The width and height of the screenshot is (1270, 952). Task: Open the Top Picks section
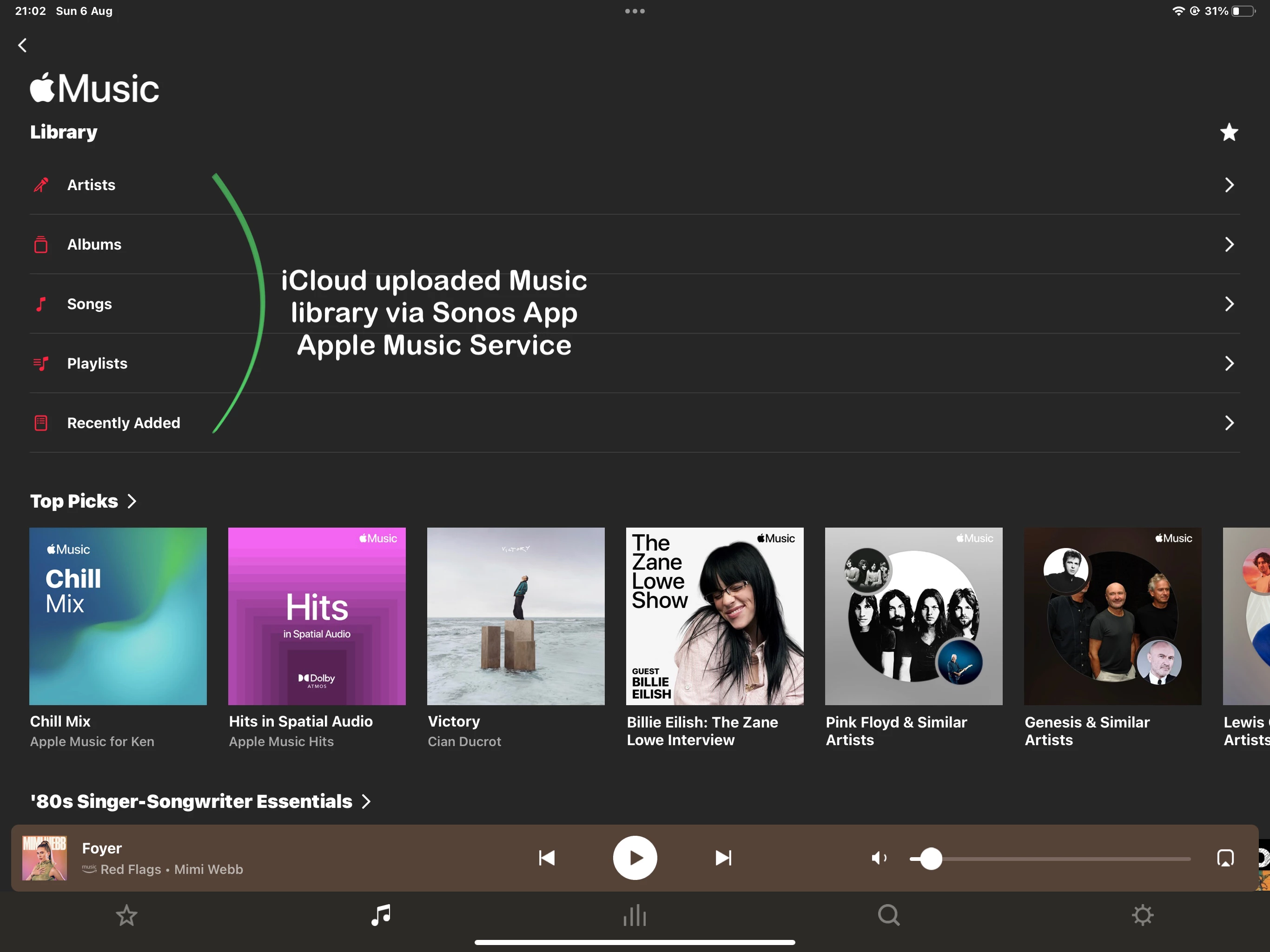83,501
